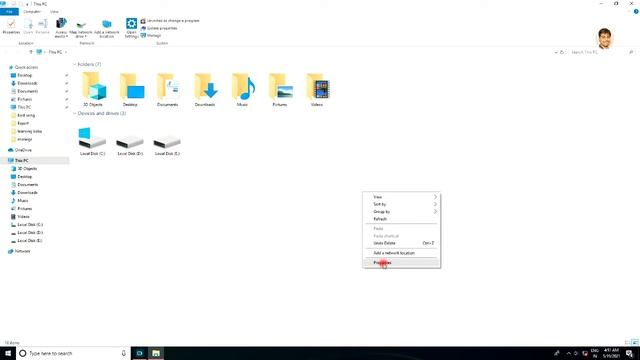
Task: Click OneDrive in the navigation pane
Action: (23, 150)
